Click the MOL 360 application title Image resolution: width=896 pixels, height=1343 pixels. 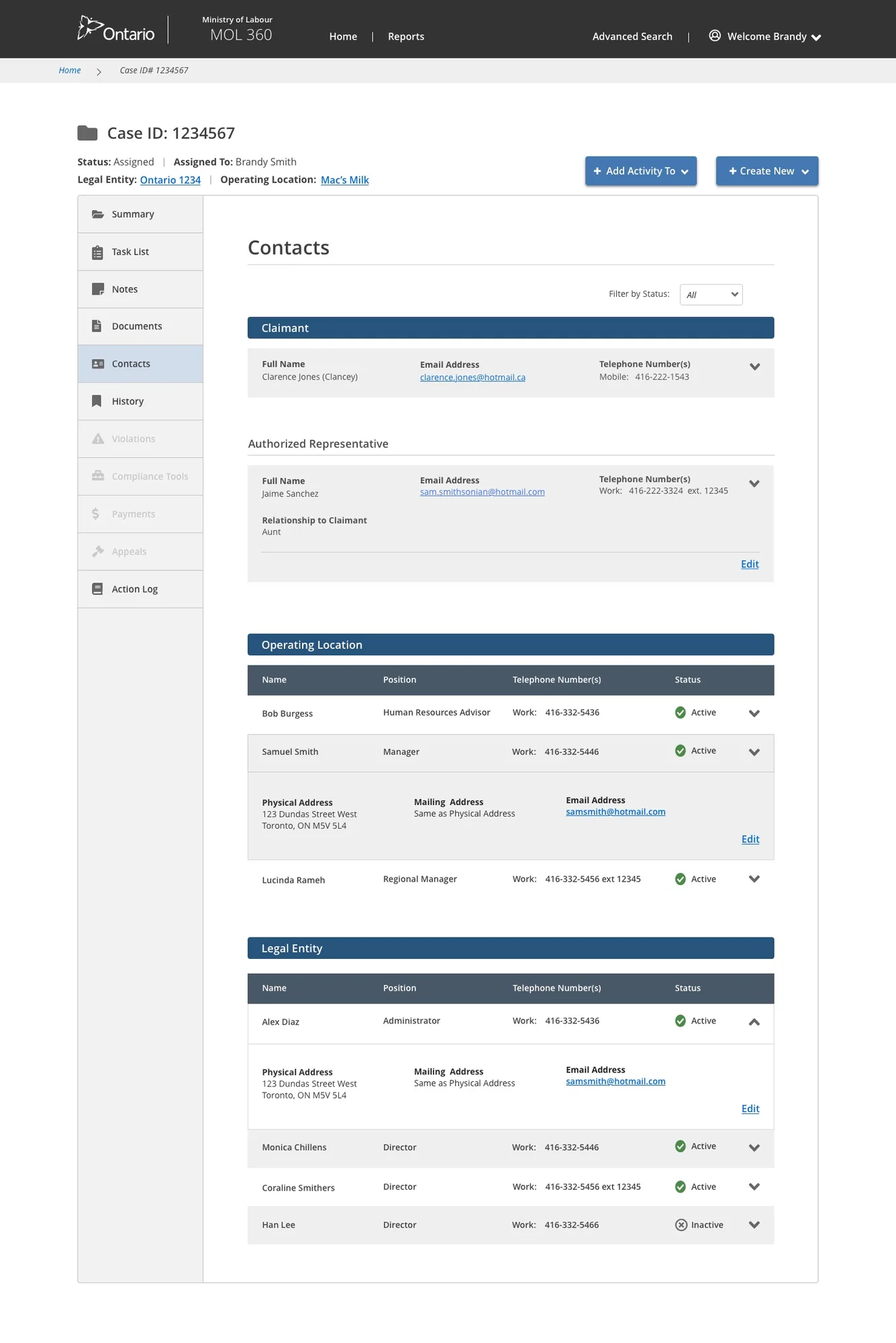coord(241,35)
